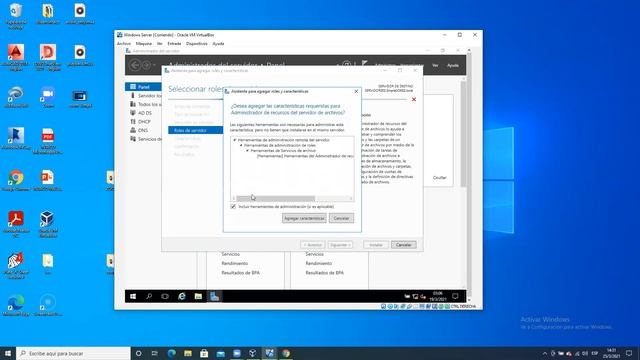Open host notification center icon
Screen dimensions: 640x360
pos(629,353)
